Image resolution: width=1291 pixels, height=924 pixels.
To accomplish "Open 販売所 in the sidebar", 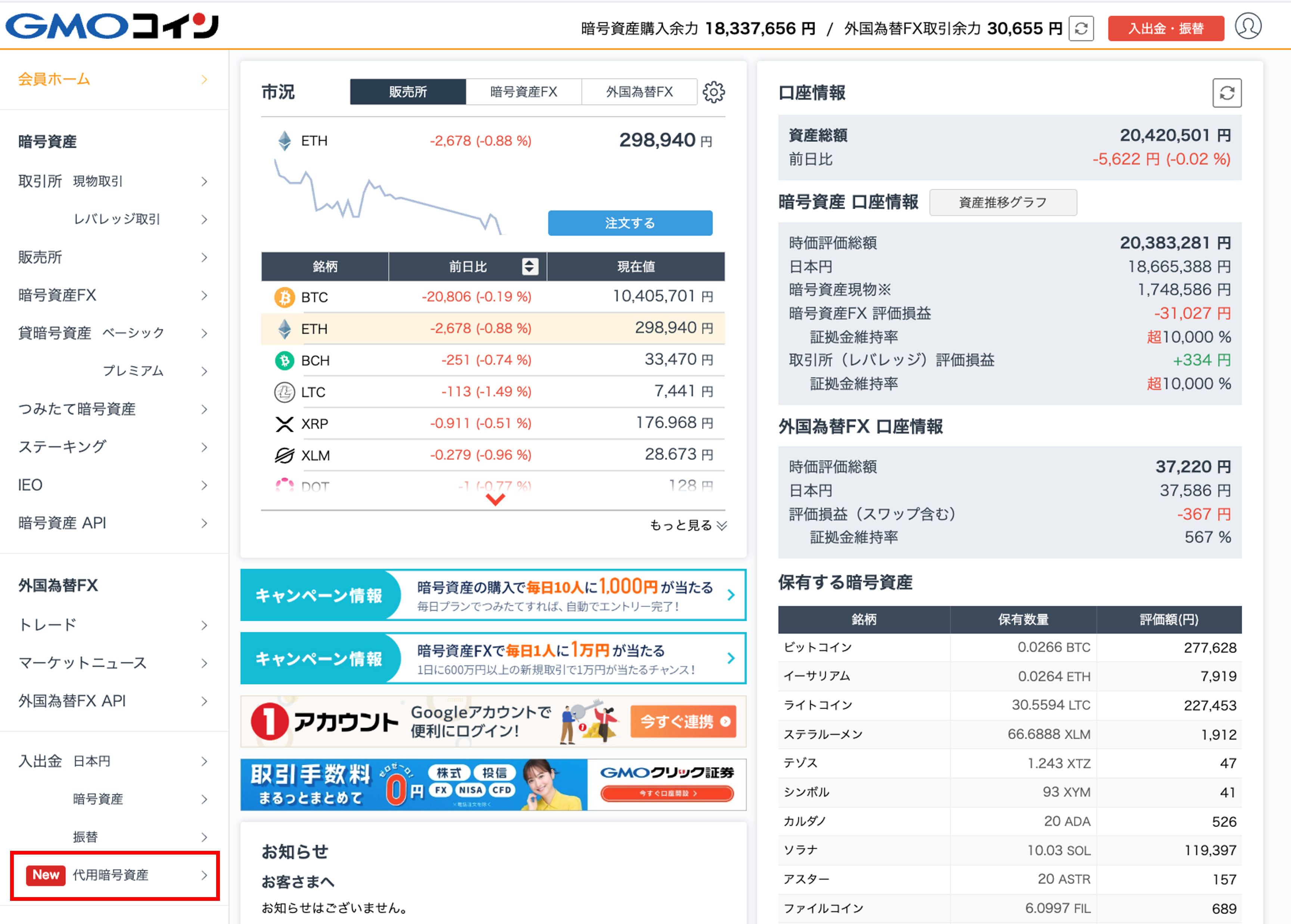I will 114,257.
